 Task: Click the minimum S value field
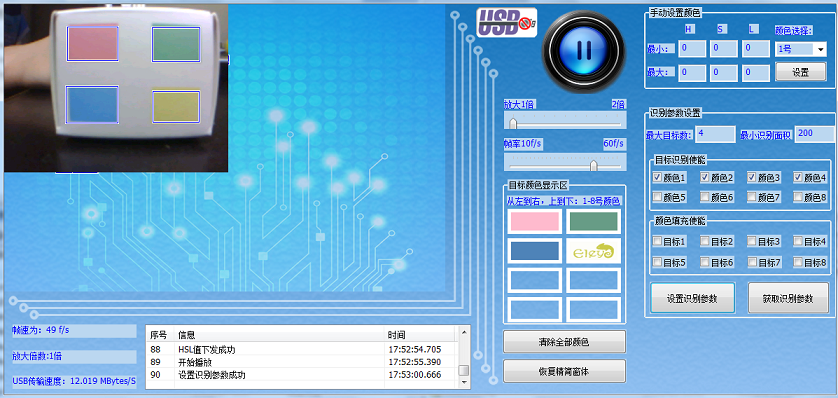(x=724, y=49)
